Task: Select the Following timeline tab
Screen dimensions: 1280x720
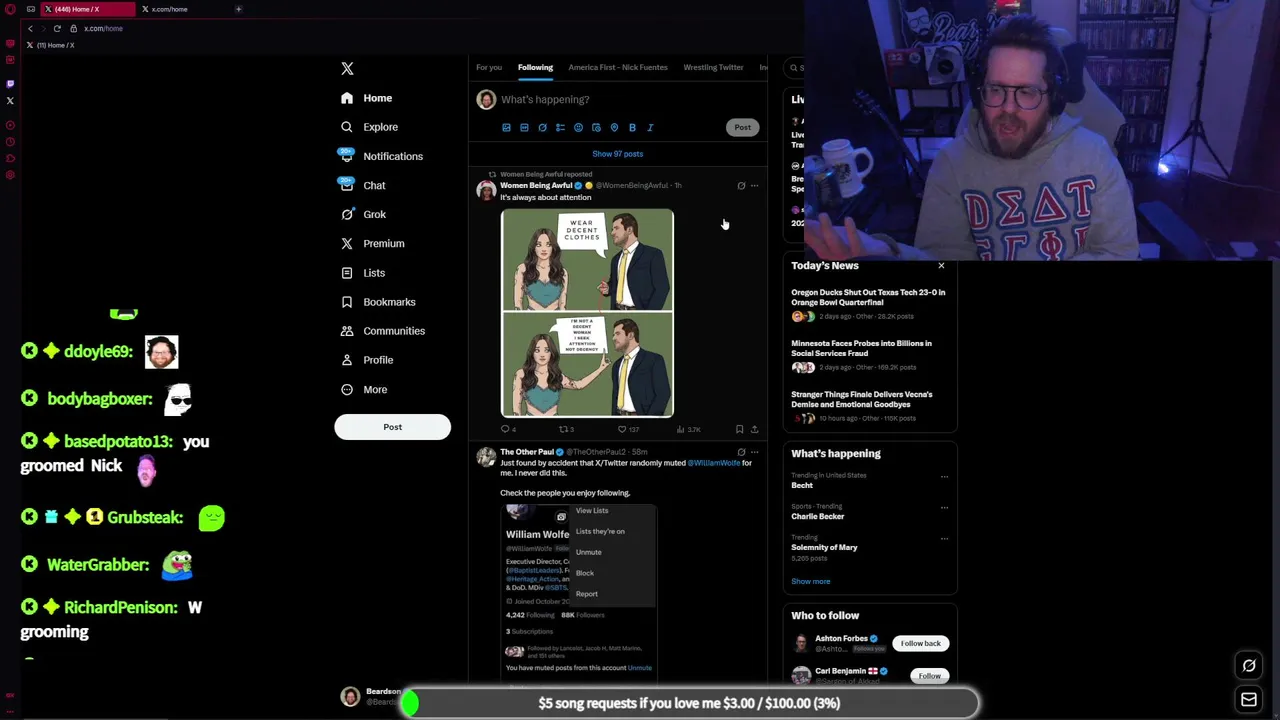Action: [x=535, y=67]
